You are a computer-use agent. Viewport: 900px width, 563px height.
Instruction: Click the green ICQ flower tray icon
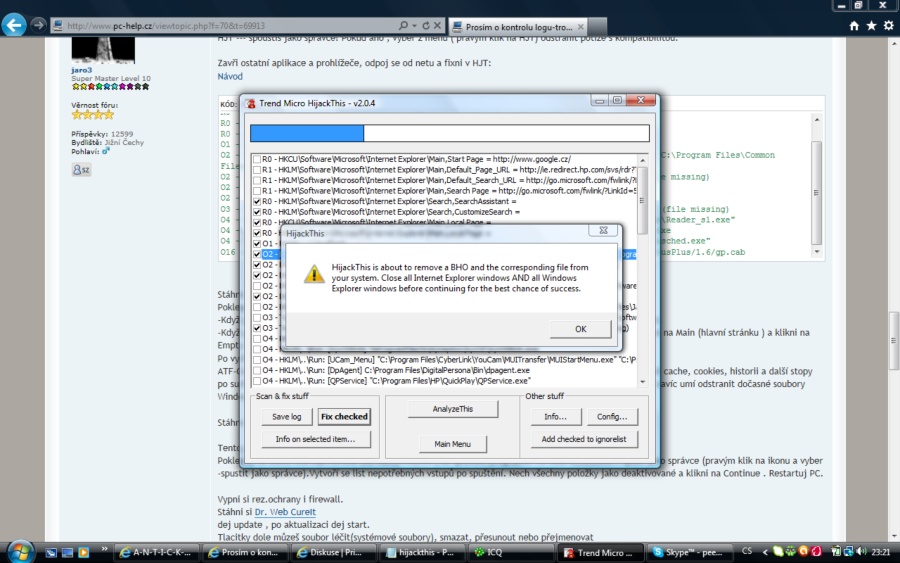791,552
